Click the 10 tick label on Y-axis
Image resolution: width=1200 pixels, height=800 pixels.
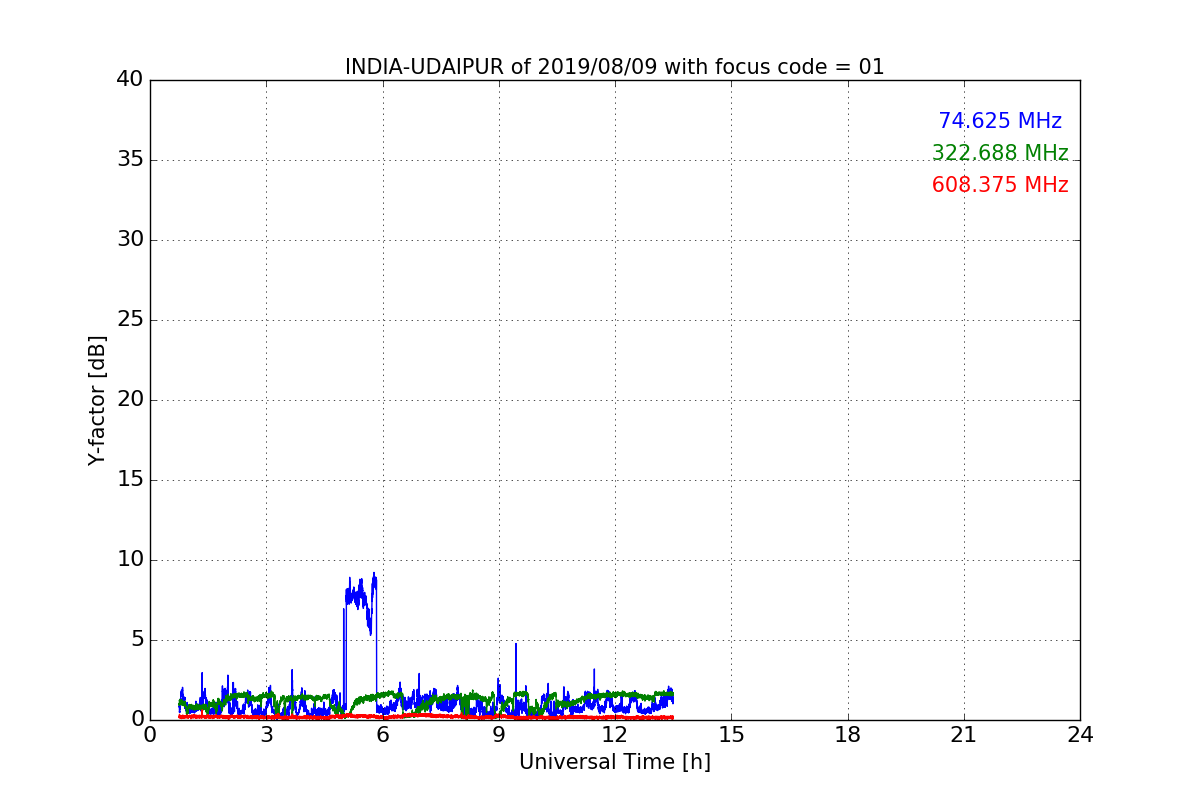pos(130,560)
